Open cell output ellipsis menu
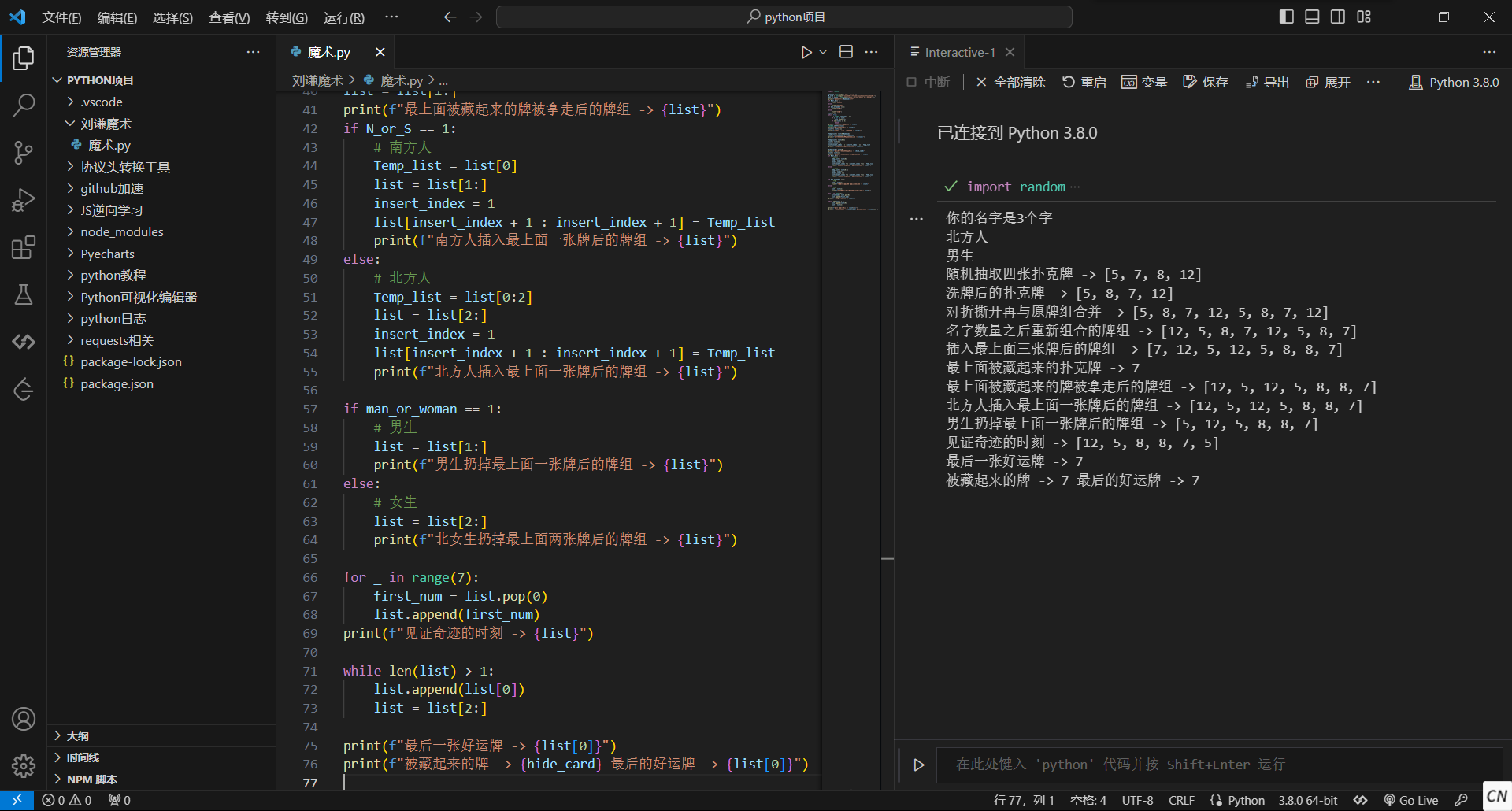 click(x=917, y=219)
